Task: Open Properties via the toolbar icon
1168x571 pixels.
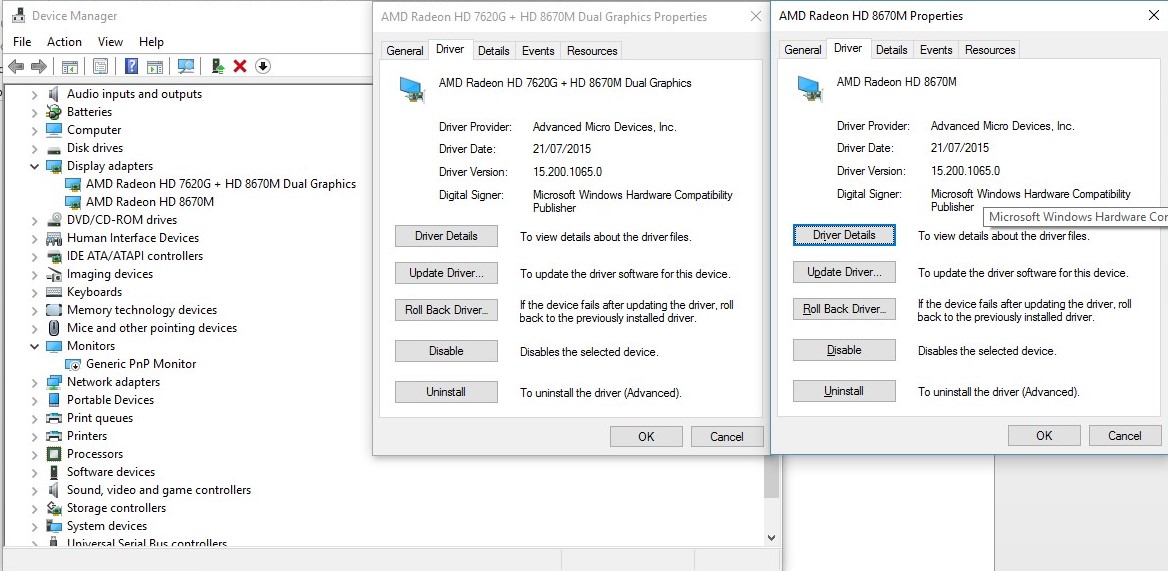Action: click(101, 66)
